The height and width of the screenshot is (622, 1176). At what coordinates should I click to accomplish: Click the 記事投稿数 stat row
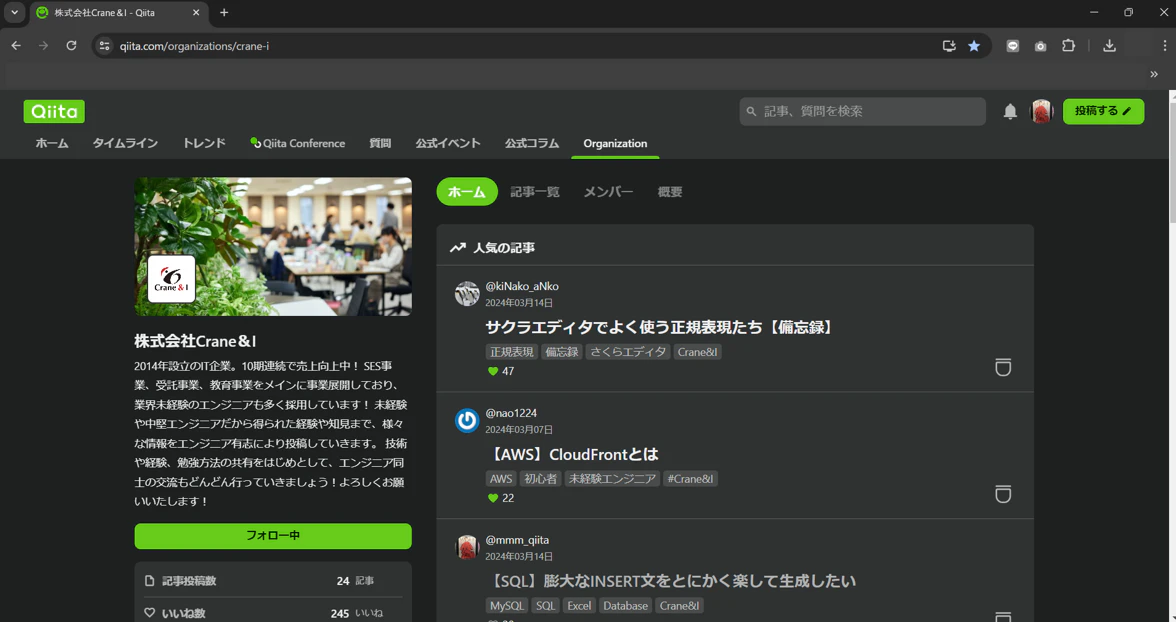pyautogui.click(x=273, y=581)
